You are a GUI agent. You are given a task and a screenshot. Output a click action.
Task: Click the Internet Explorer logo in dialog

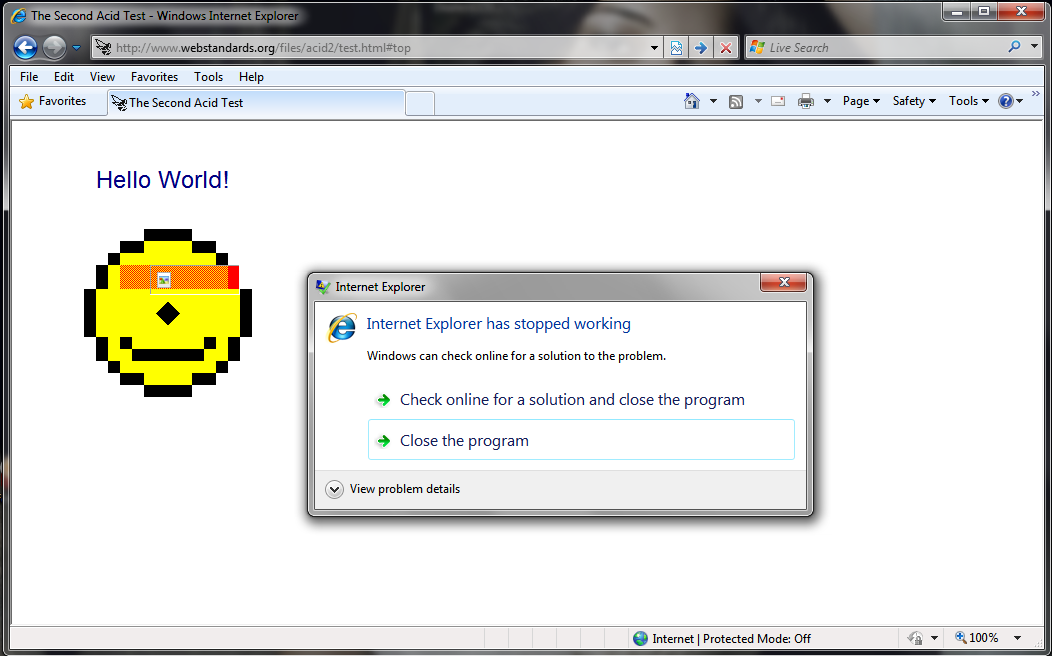pos(342,328)
